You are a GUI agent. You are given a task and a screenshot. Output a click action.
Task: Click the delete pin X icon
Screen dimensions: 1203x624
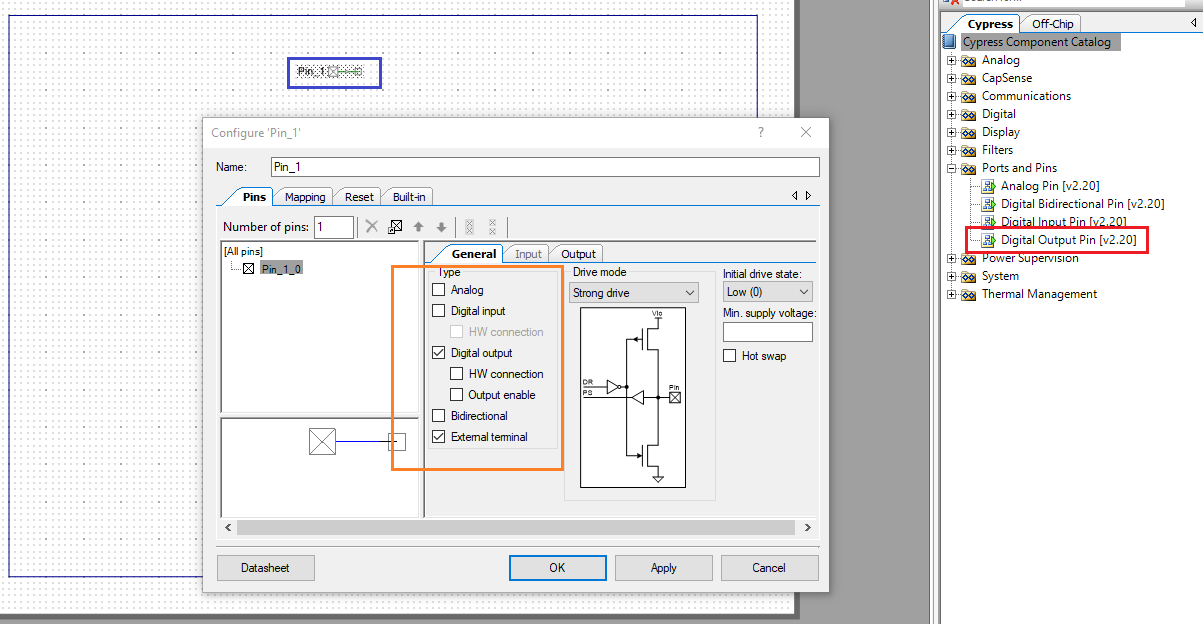coord(372,227)
